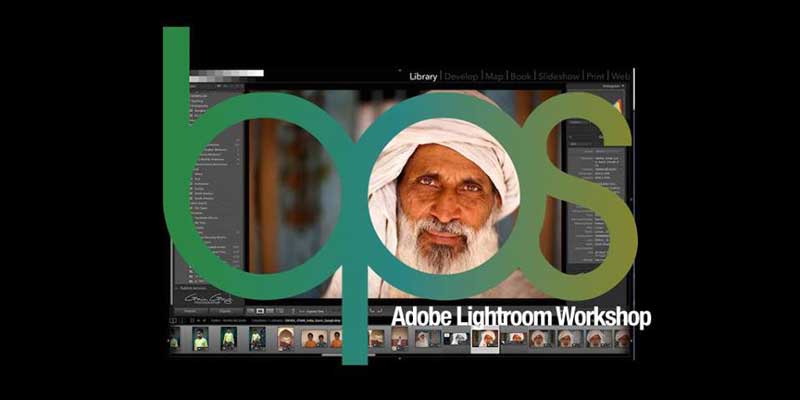The image size is (800, 400).
Task: Switch to Grid view icon in toolbar
Action: [251, 310]
